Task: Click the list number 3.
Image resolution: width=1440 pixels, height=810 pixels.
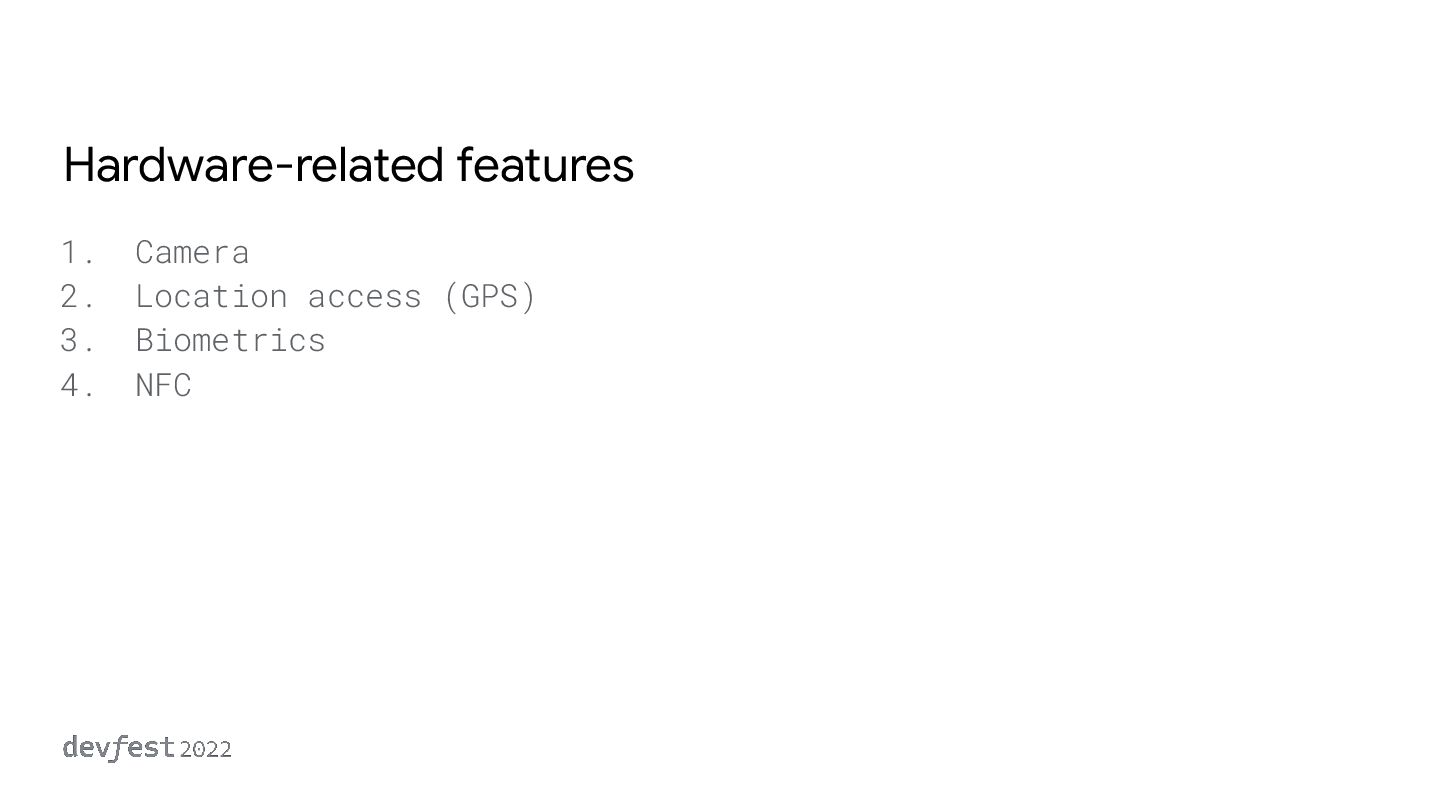Action: (x=73, y=340)
